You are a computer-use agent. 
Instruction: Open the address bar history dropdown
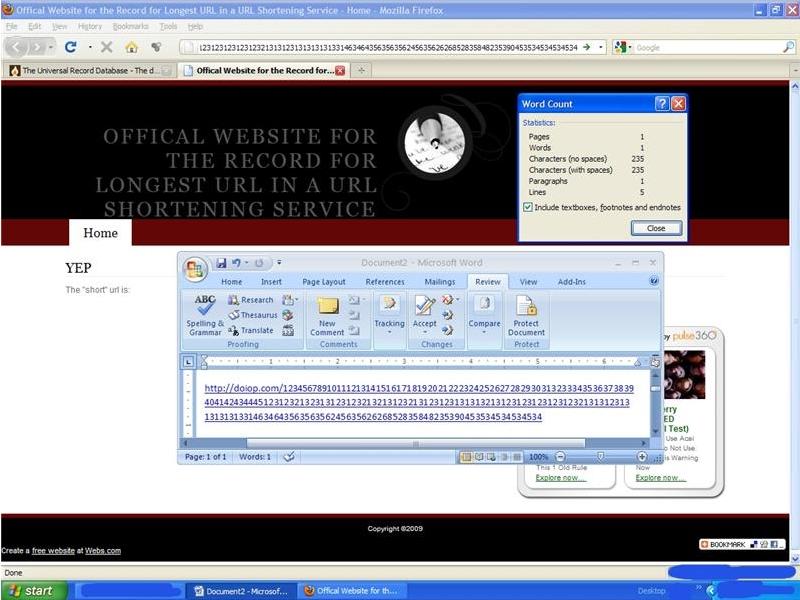[599, 46]
